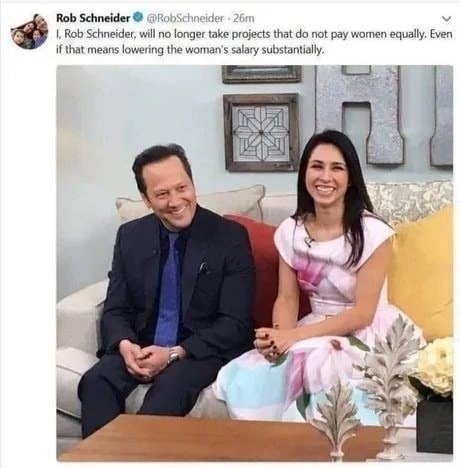Open the Rob Schneider display name link
Image resolution: width=460 pixels, height=468 pixels.
pyautogui.click(x=93, y=18)
